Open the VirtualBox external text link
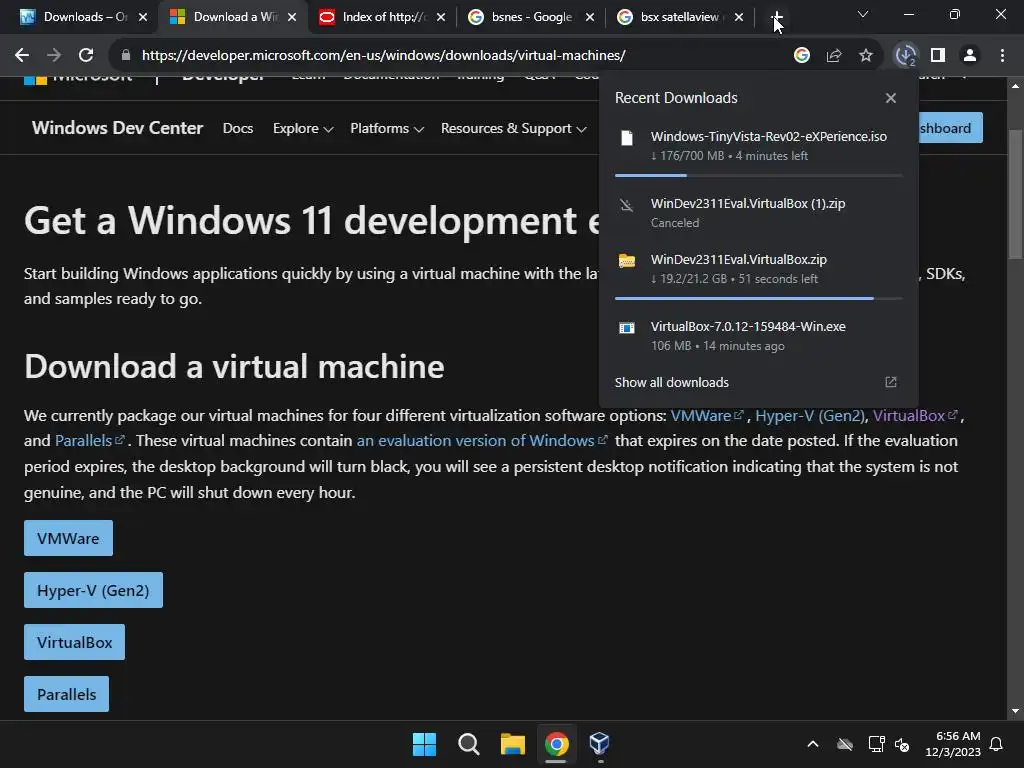Viewport: 1024px width, 768px height. pyautogui.click(x=916, y=415)
